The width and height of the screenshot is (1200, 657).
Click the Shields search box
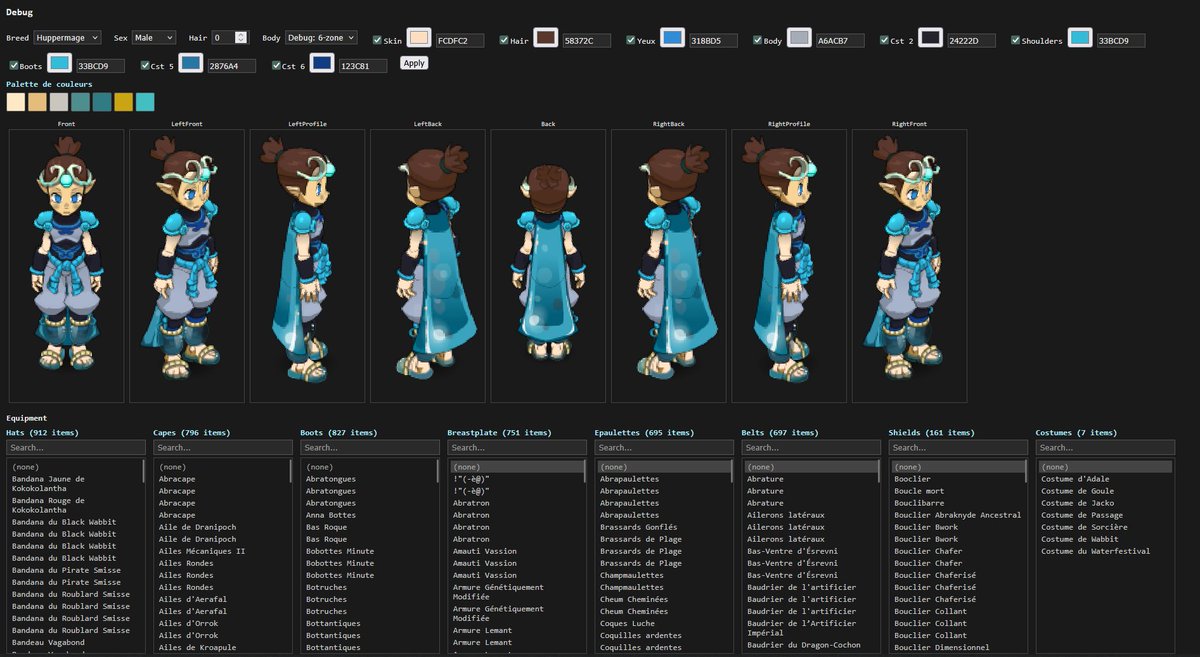tap(958, 448)
